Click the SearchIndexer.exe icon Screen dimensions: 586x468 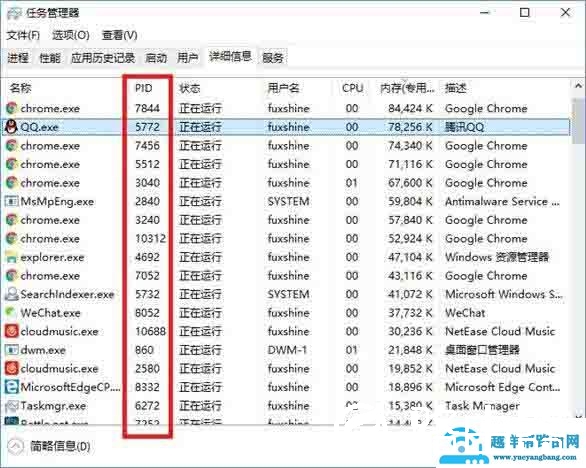pyautogui.click(x=11, y=294)
